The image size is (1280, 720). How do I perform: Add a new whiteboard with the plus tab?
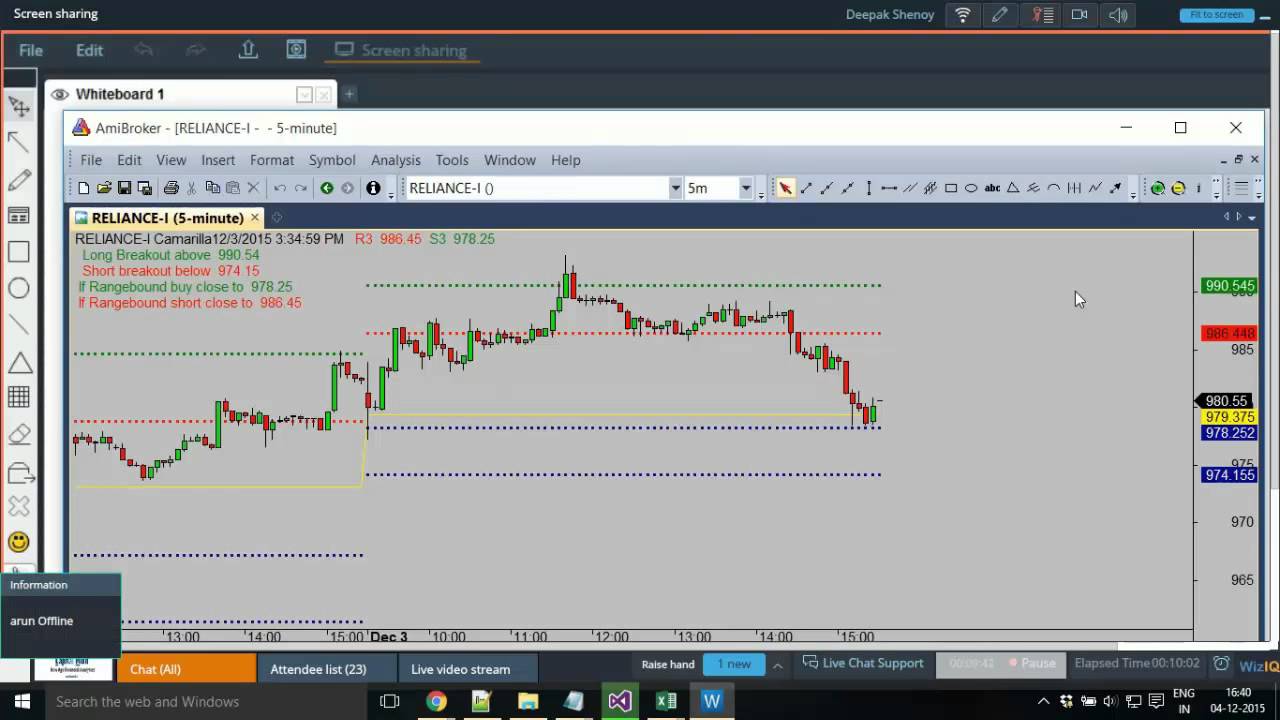[349, 94]
